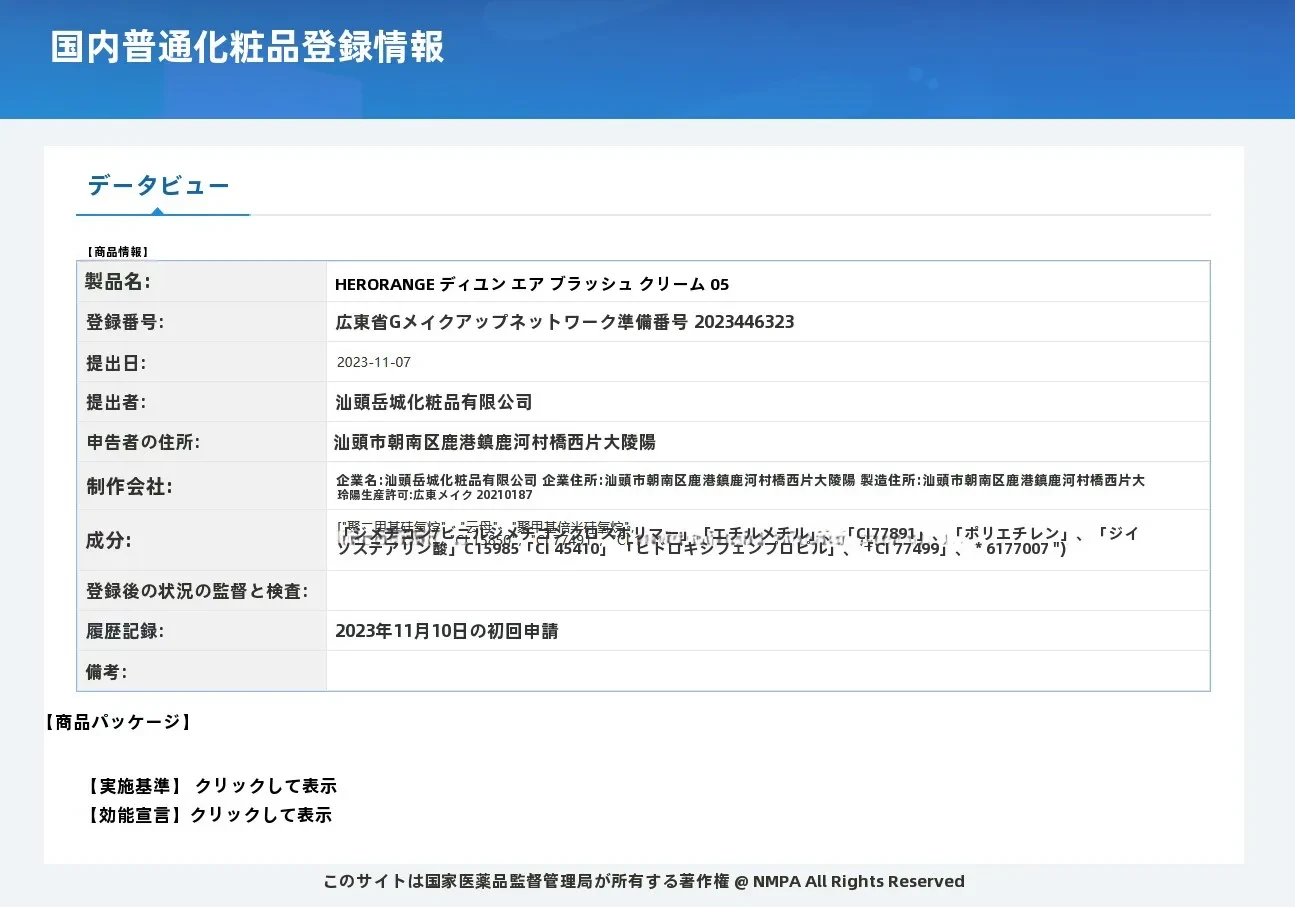
Task: Select the 企業名 manufacturer details text
Action: tap(741, 487)
